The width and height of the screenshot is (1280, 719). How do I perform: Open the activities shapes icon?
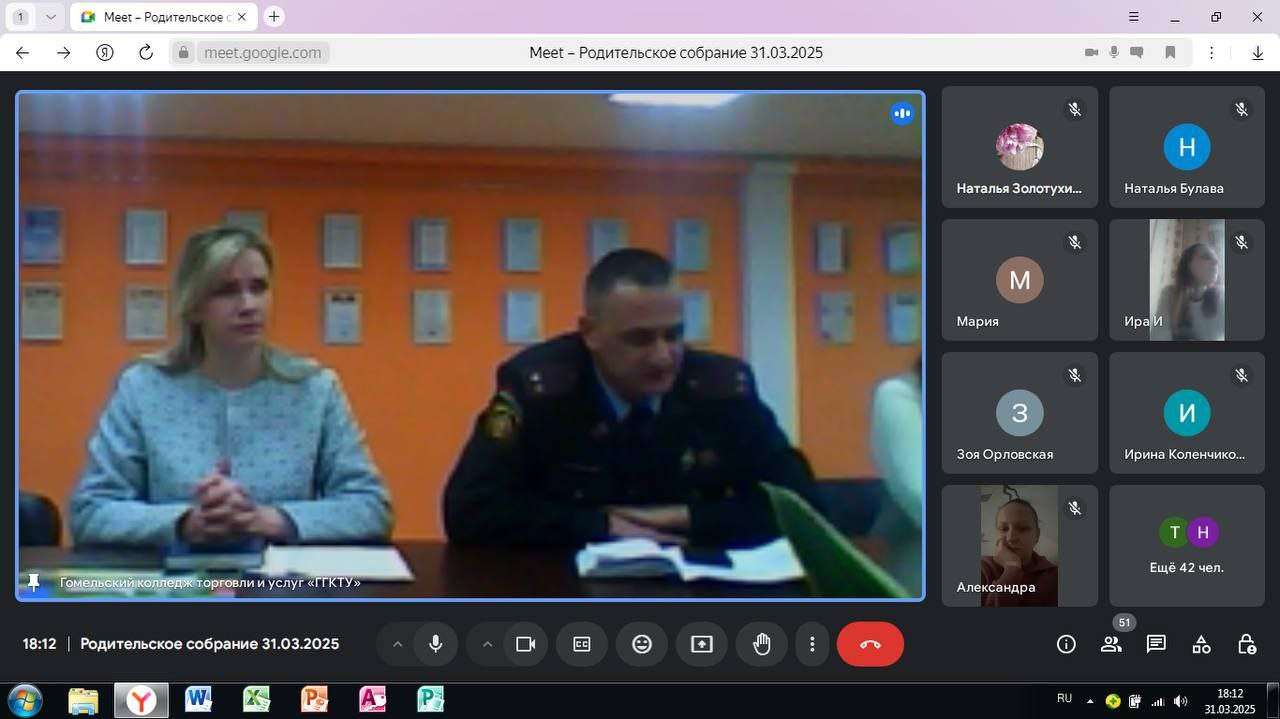coord(1201,644)
